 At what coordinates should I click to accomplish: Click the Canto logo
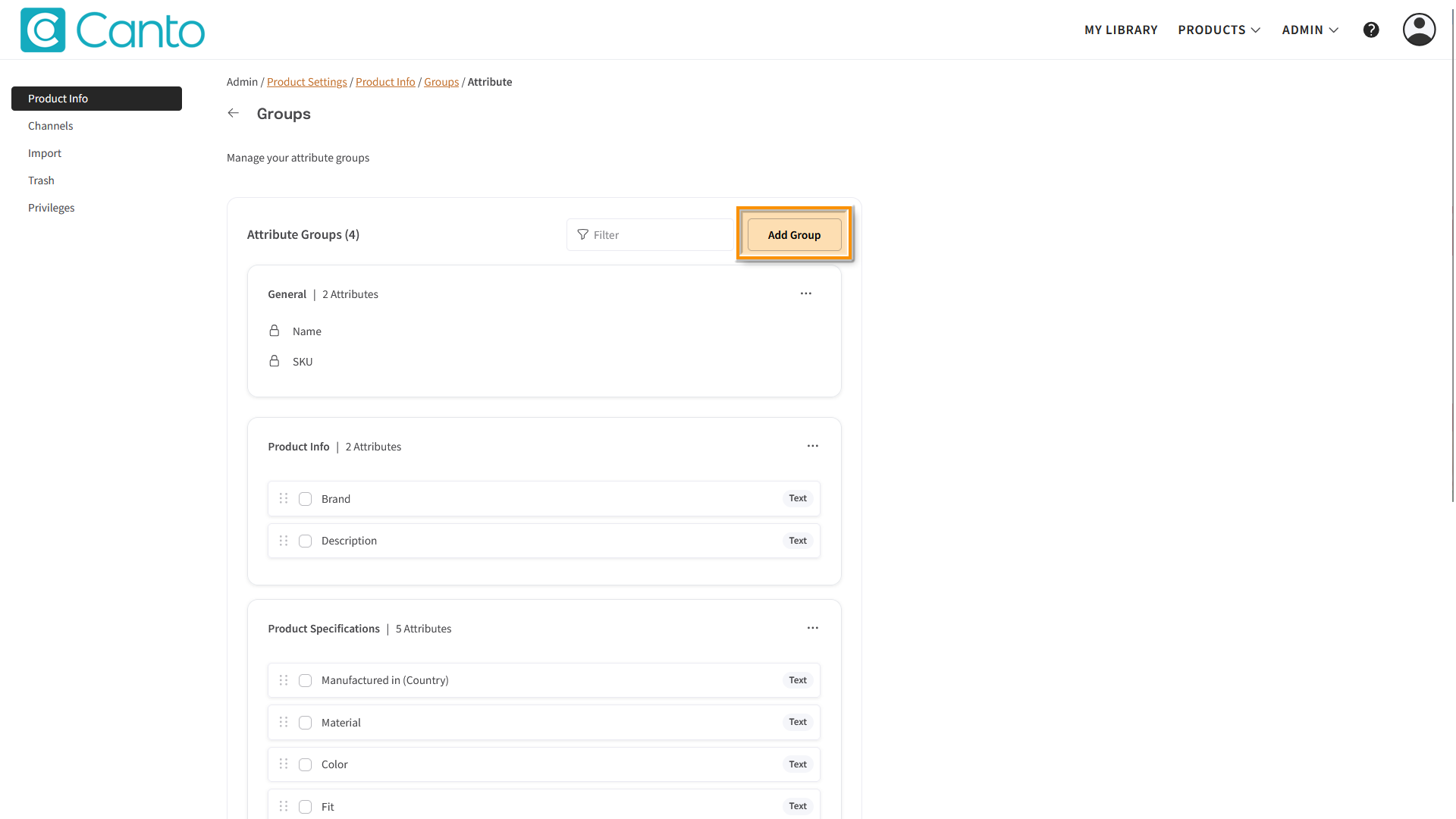click(112, 30)
